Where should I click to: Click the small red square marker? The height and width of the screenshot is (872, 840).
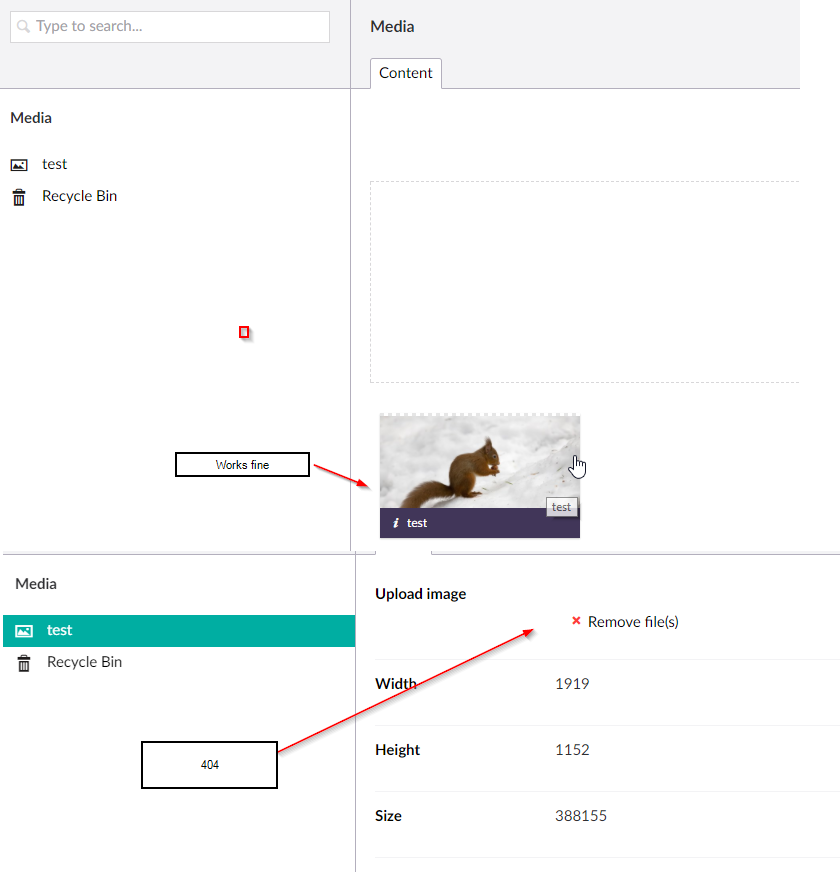coord(244,332)
